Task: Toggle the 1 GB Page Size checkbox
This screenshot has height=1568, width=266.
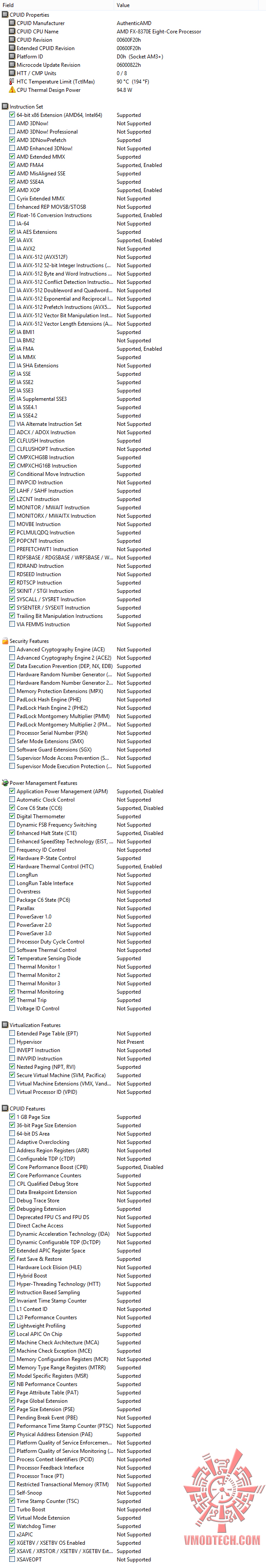Action: [x=12, y=1117]
